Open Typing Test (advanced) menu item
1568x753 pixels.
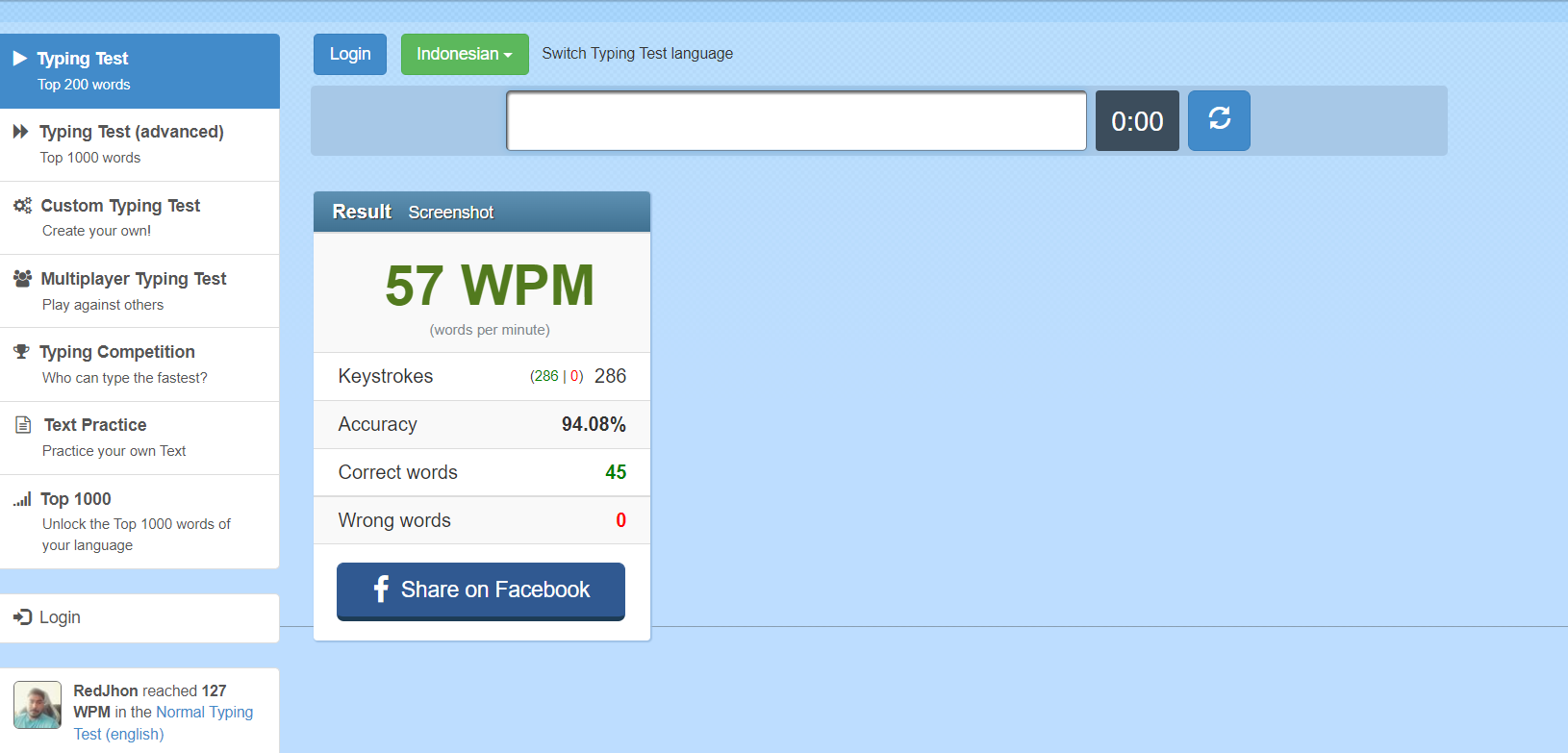pos(131,132)
